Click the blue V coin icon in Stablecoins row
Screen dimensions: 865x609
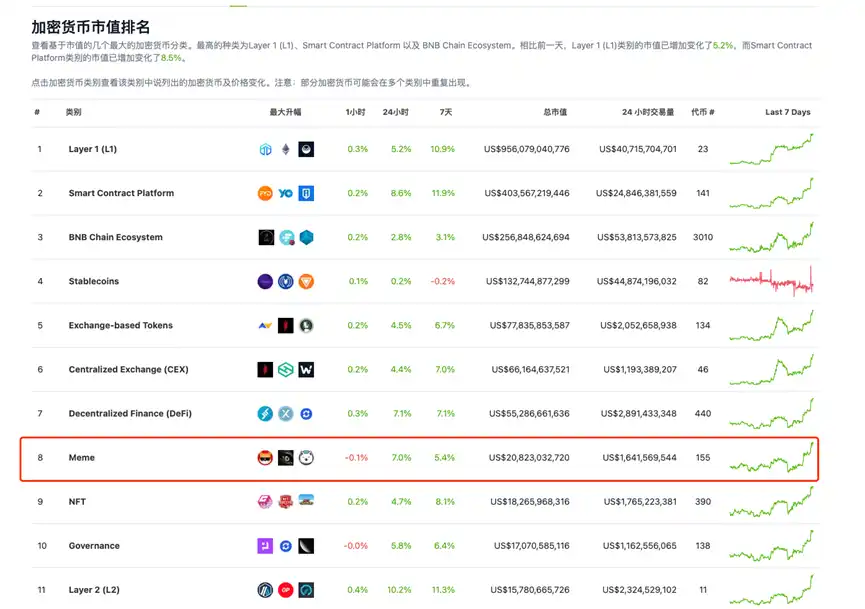click(x=285, y=281)
